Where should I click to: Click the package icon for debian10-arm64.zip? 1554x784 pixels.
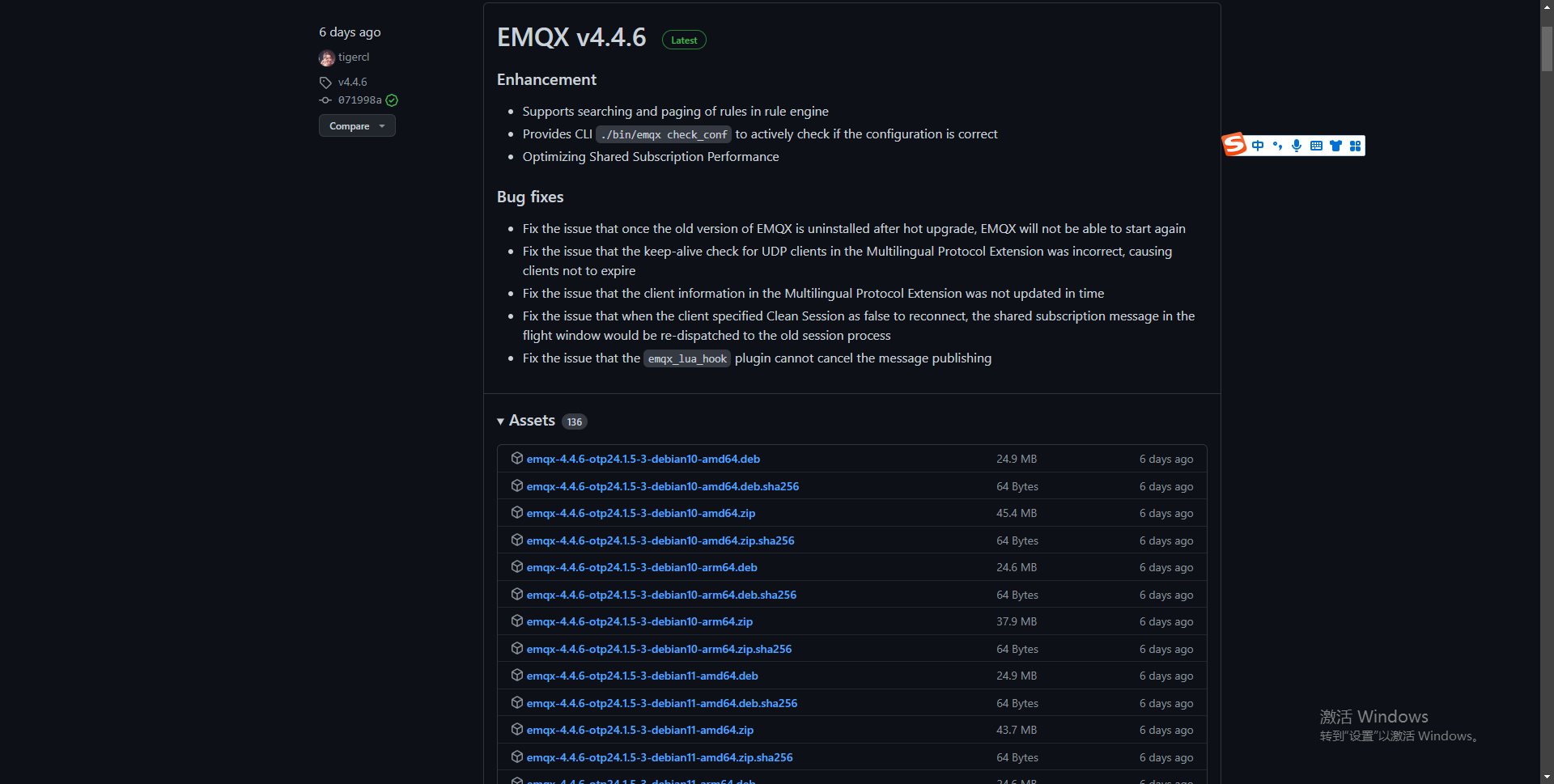click(517, 621)
